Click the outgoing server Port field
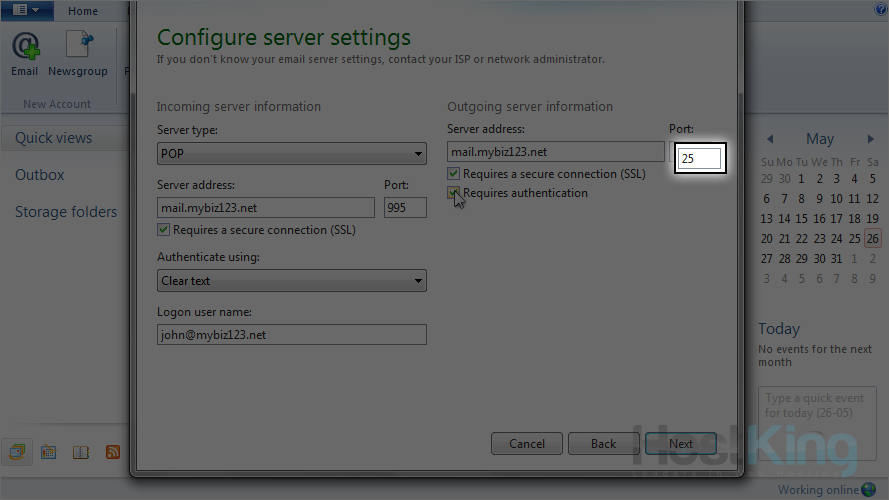Screen dimensions: 889x500 [699, 158]
